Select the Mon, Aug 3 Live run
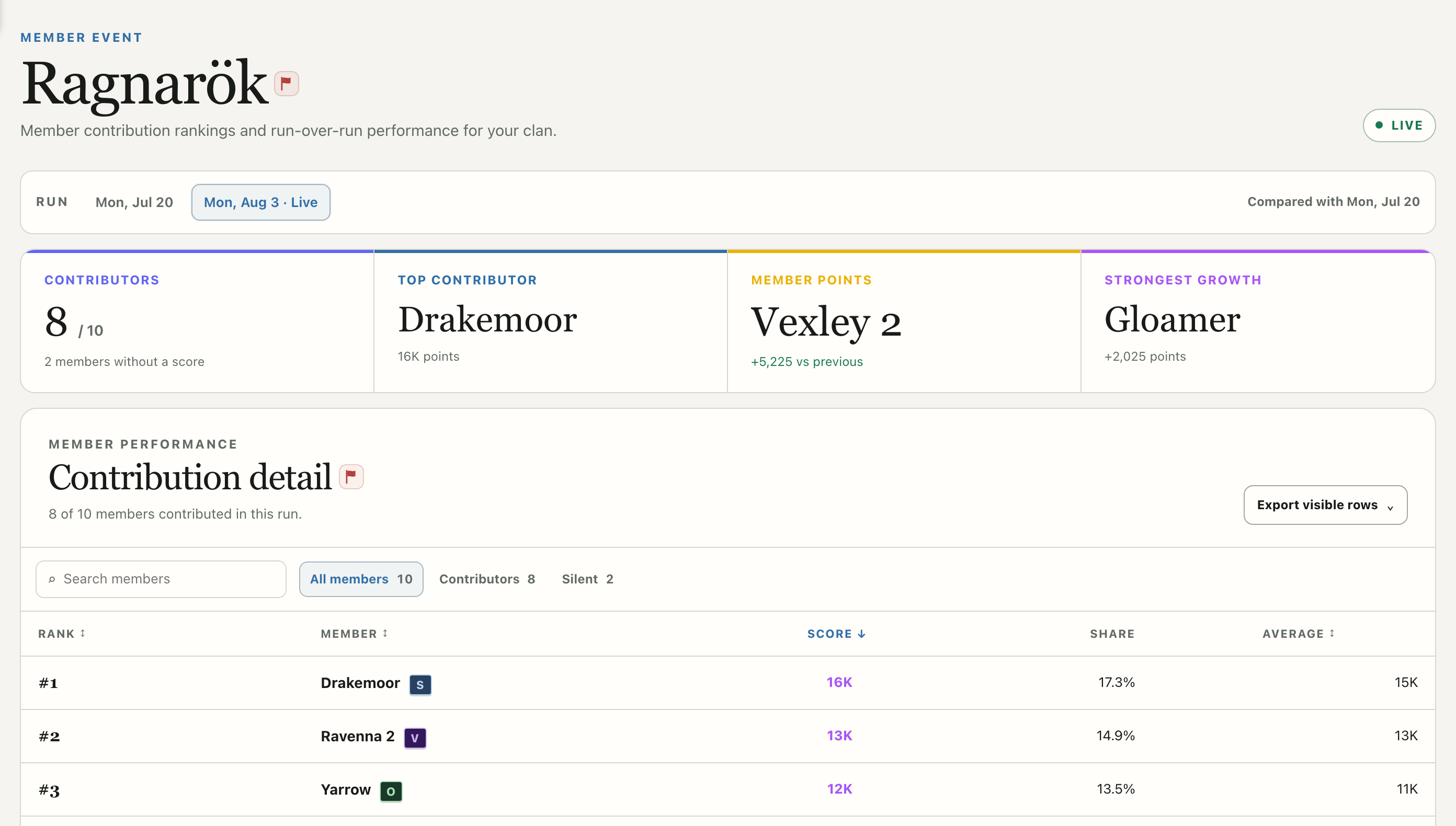This screenshot has width=1456, height=826. [x=261, y=202]
